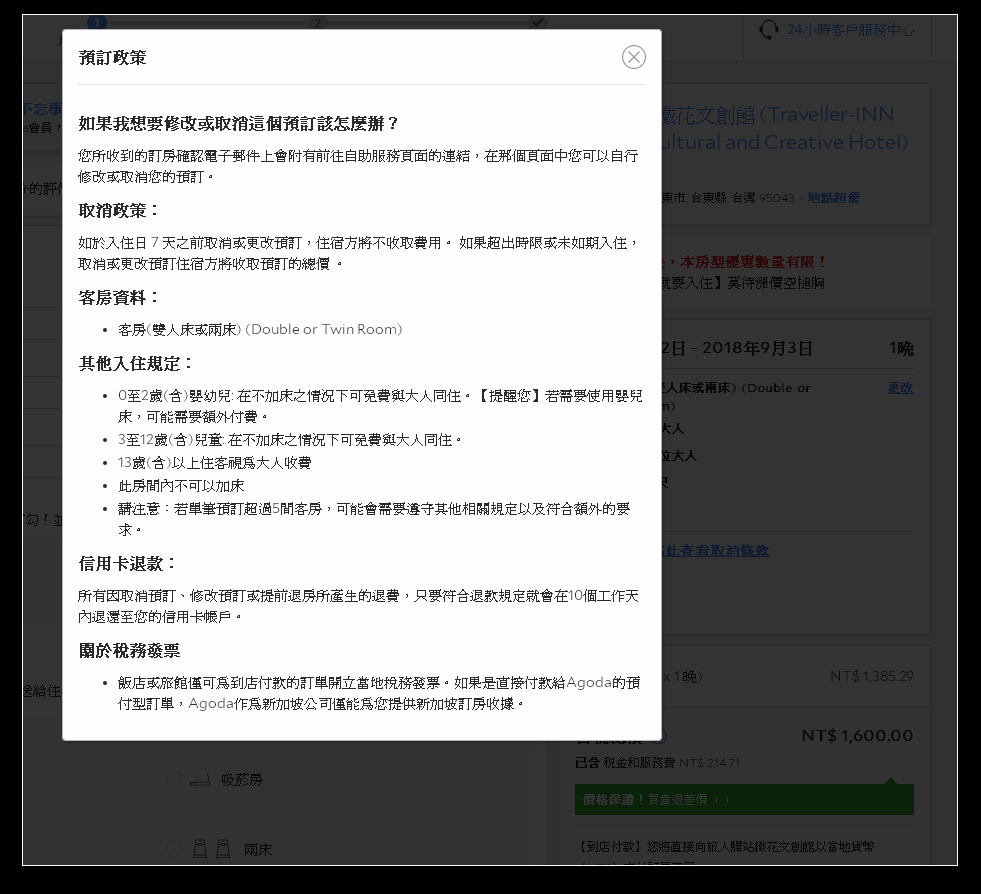Open the 24小時客戶服務中心 link

point(850,29)
